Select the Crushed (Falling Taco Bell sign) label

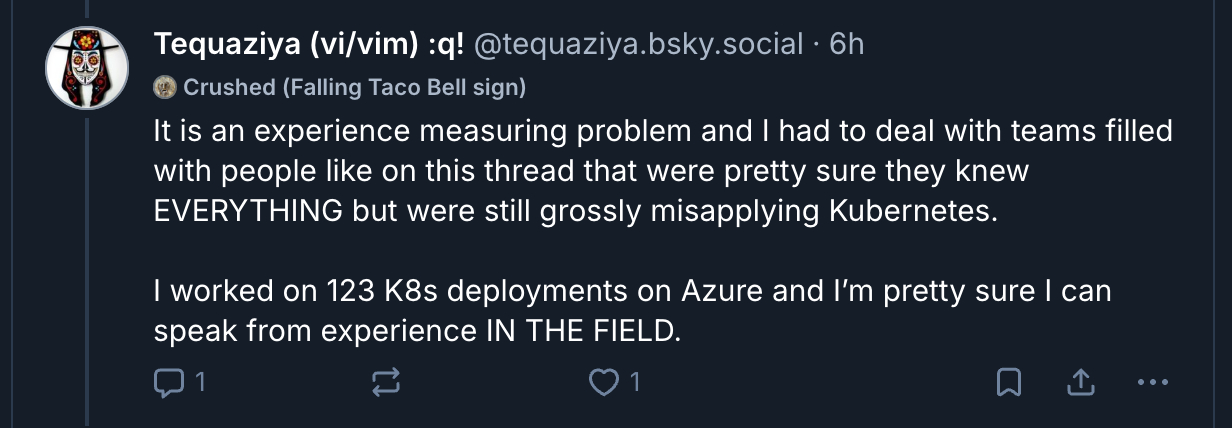coord(354,87)
